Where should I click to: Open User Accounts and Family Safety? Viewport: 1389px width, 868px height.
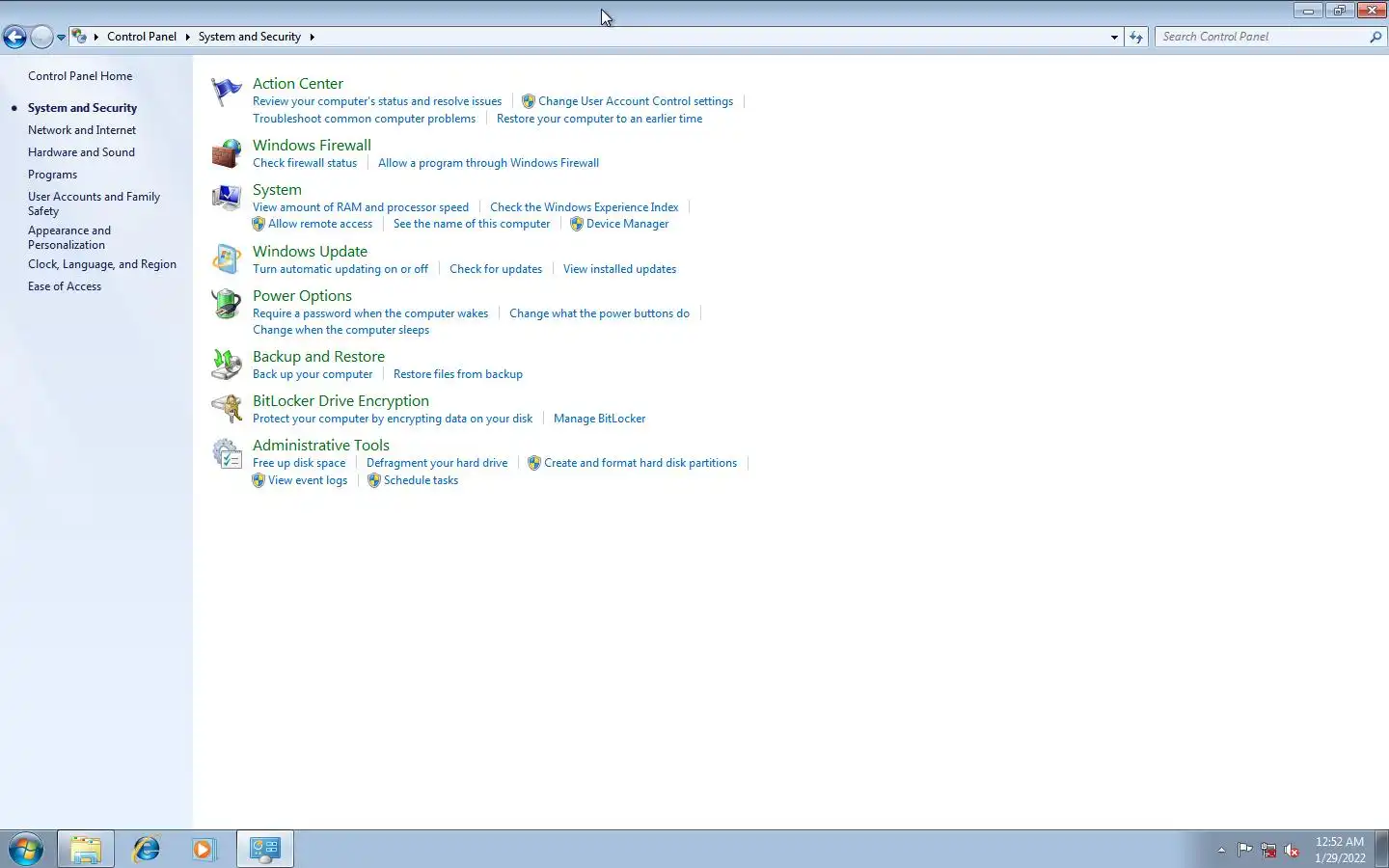click(94, 203)
